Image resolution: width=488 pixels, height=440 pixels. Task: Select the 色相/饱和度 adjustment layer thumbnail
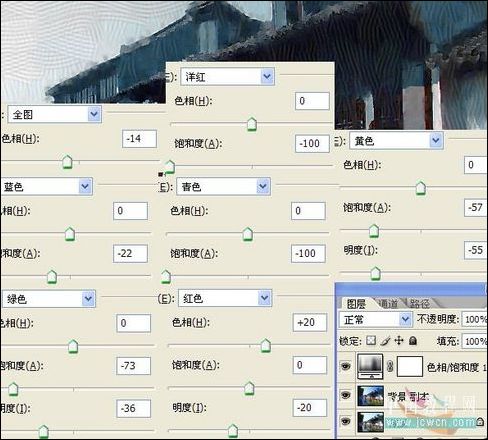point(370,366)
